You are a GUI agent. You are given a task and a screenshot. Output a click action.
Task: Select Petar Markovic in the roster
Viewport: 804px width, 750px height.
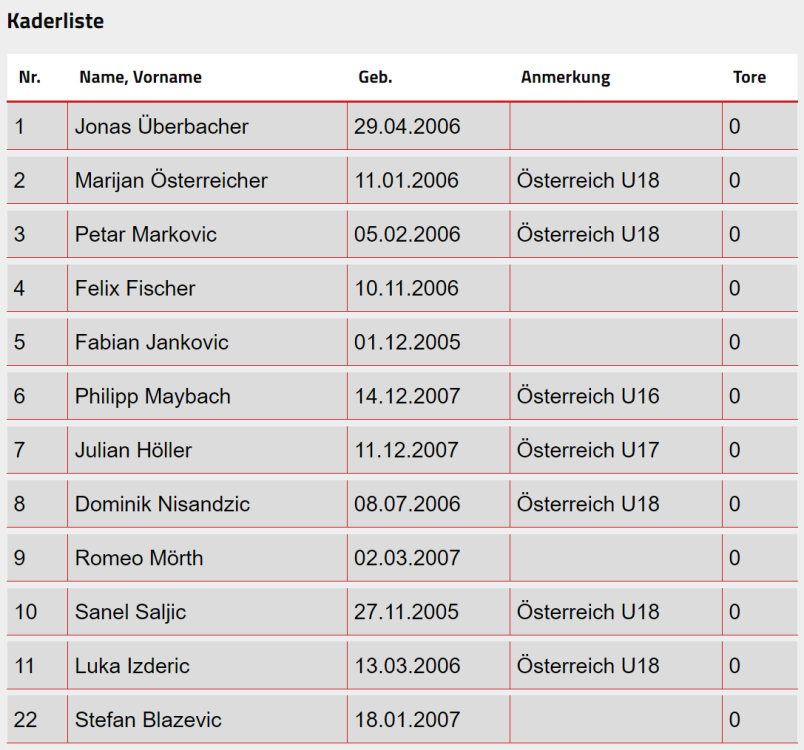click(x=146, y=235)
